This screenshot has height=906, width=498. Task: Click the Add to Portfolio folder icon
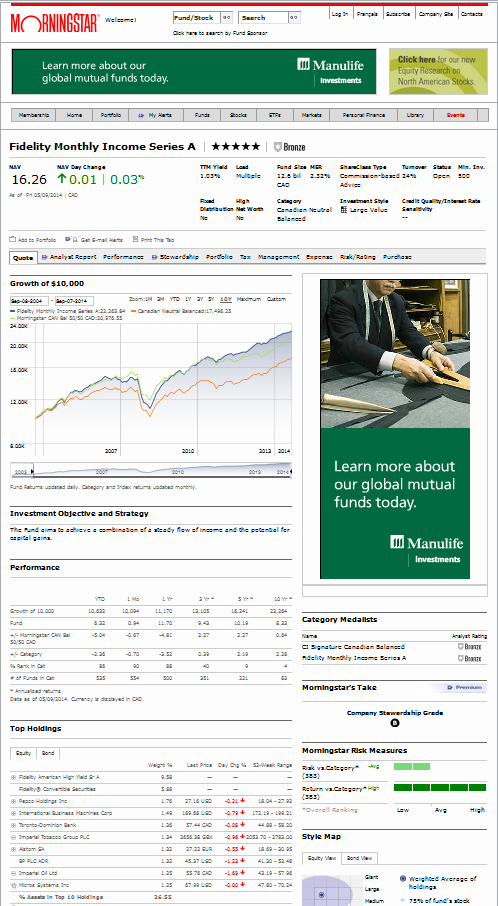tap(12, 239)
